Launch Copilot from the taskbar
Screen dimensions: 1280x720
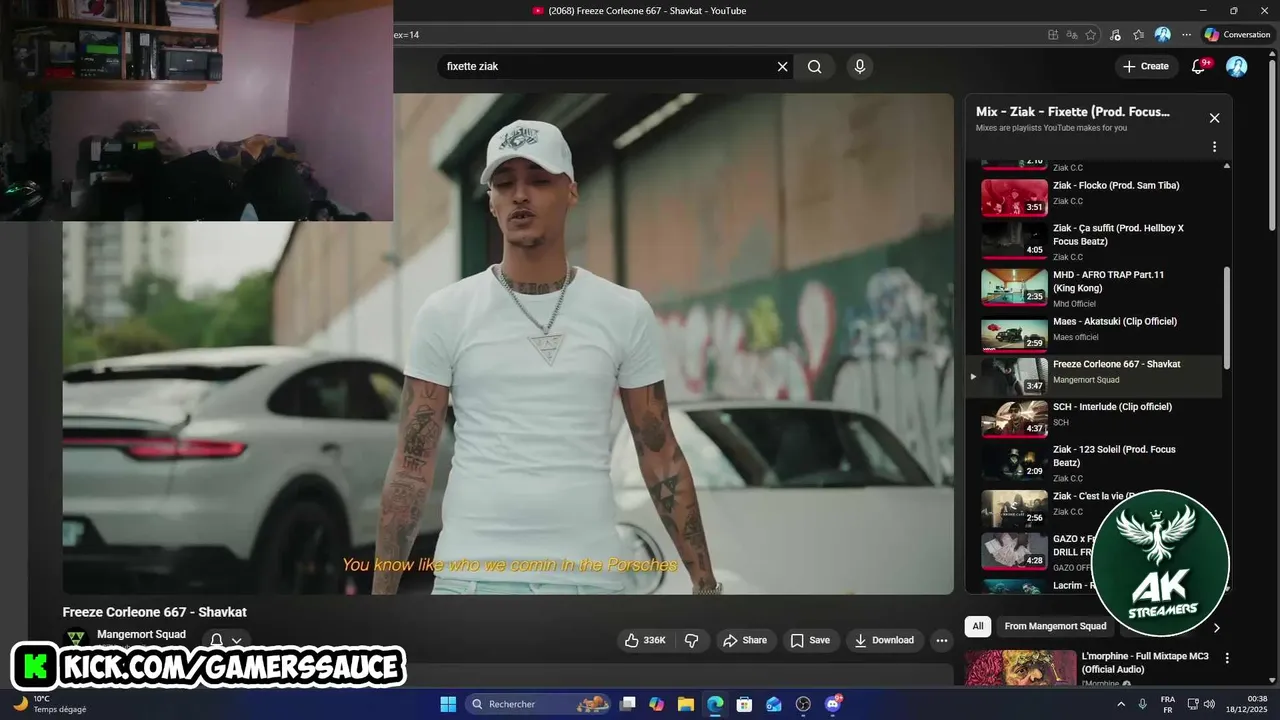(x=656, y=704)
